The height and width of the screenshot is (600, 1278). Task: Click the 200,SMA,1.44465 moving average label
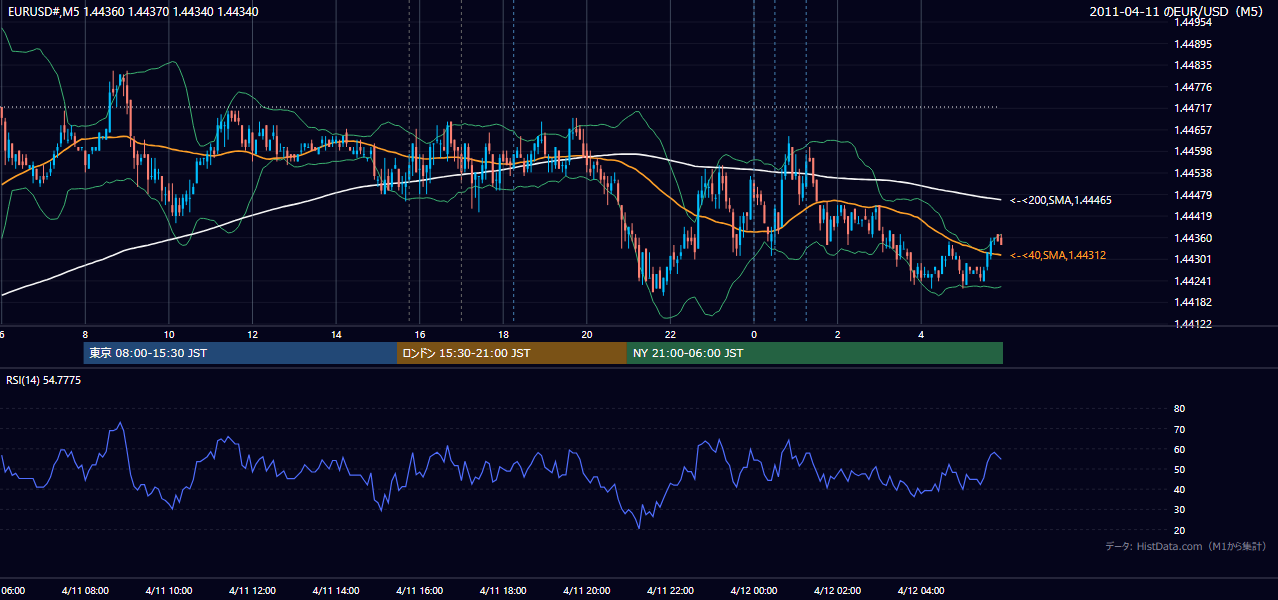(x=1061, y=200)
